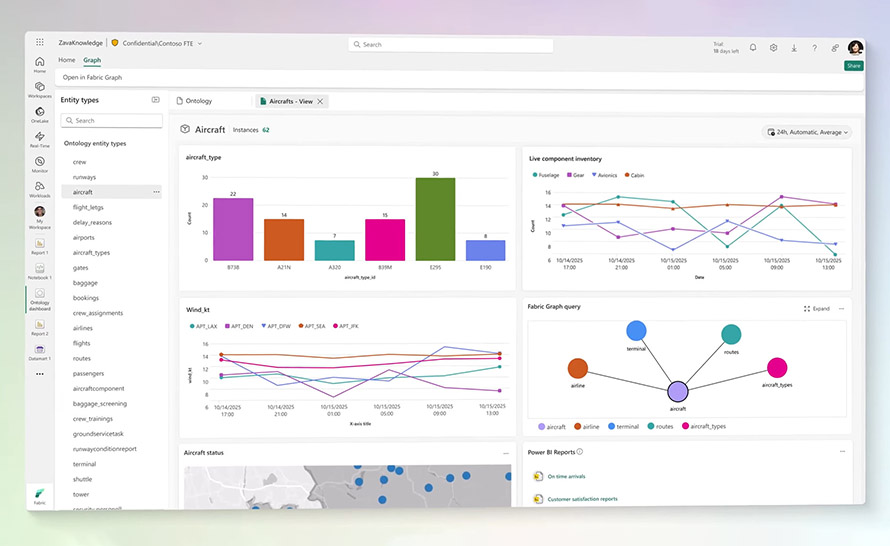
Task: Click the ZavaKnowledge workspace name
Action: 81,43
